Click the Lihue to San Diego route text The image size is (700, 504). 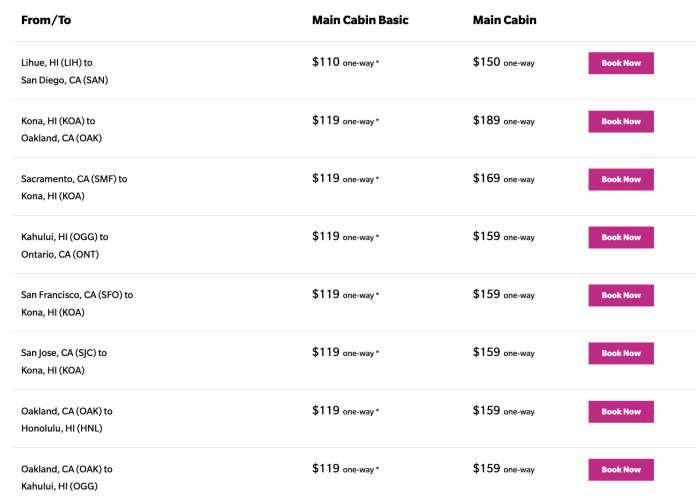(x=65, y=71)
